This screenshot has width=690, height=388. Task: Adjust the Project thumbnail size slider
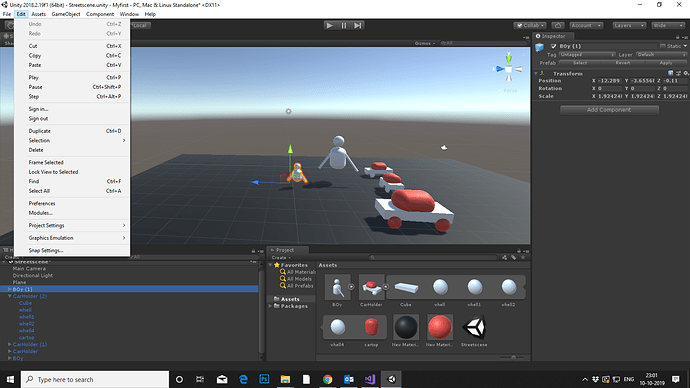coord(513,357)
